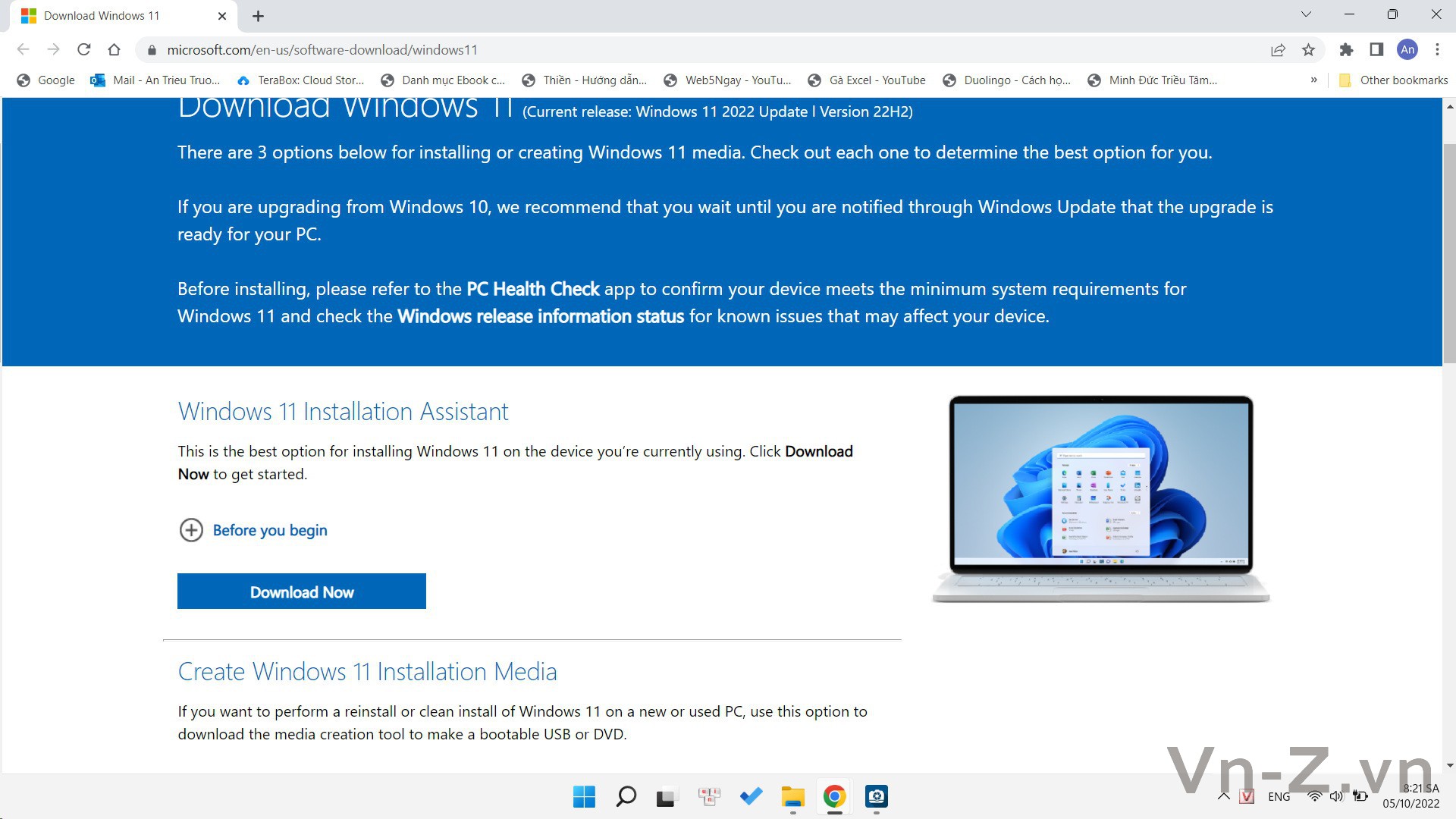The height and width of the screenshot is (819, 1456).
Task: Click the page scrollbar up arrow
Action: tap(1449, 107)
